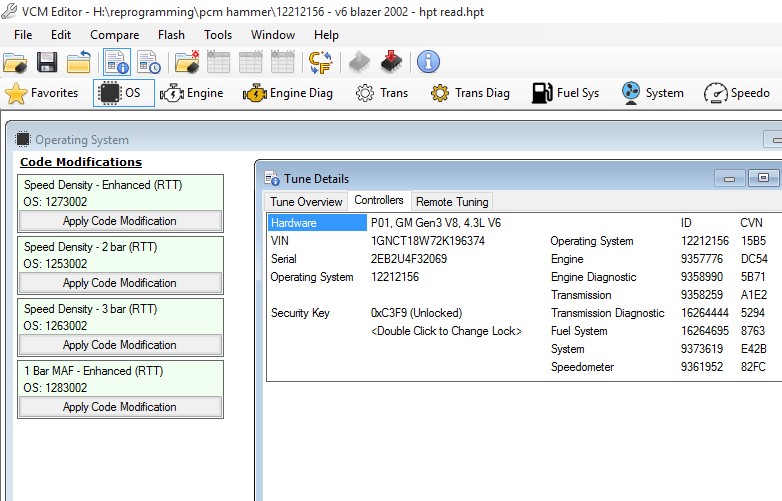Open the File menu

click(23, 35)
